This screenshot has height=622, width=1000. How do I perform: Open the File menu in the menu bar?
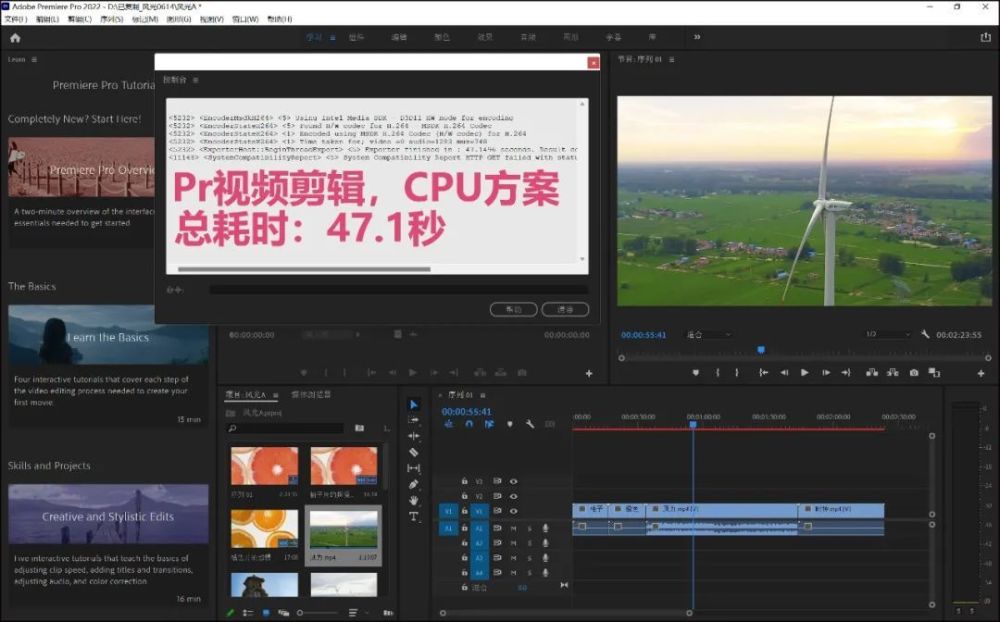click(15, 19)
